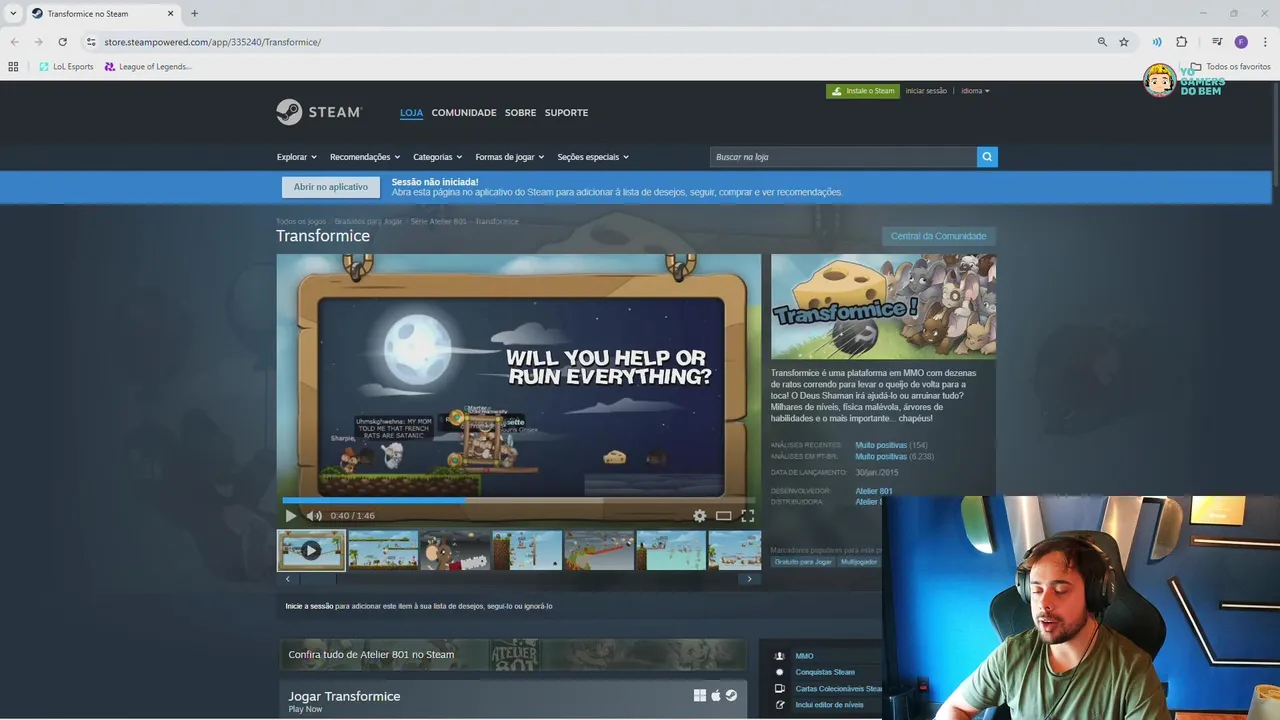1280x720 pixels.
Task: Bookmark this page with the star
Action: 1124,42
